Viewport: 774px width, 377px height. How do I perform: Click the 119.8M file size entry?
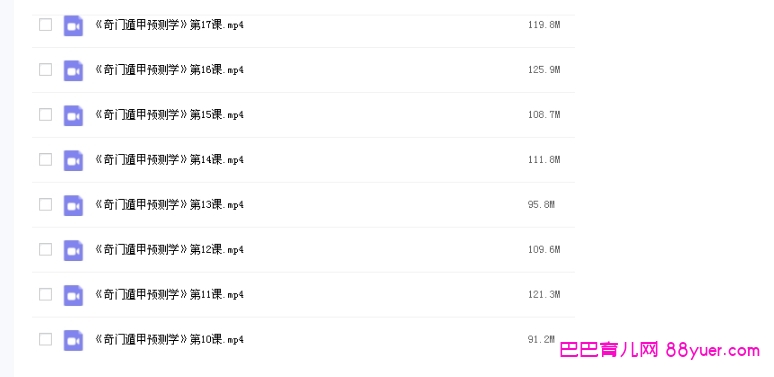(544, 25)
